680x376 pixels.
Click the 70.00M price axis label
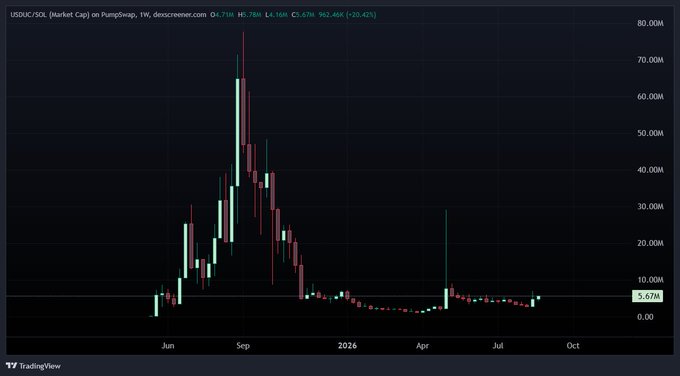coord(650,60)
